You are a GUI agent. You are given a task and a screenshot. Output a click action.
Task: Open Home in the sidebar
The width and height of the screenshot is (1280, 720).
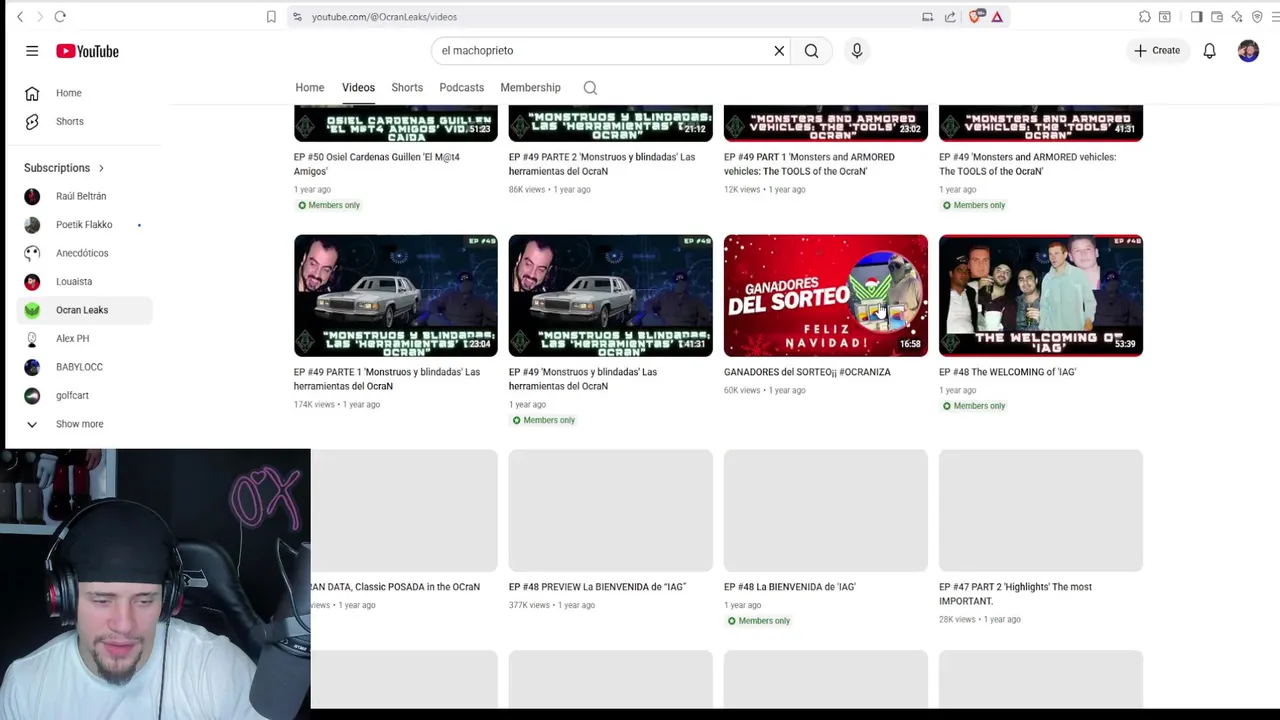(x=85, y=93)
